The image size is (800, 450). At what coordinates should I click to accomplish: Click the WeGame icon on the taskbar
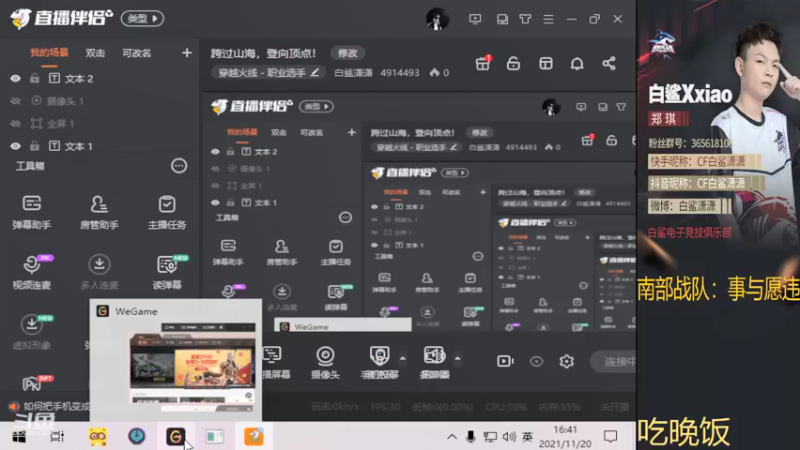176,437
